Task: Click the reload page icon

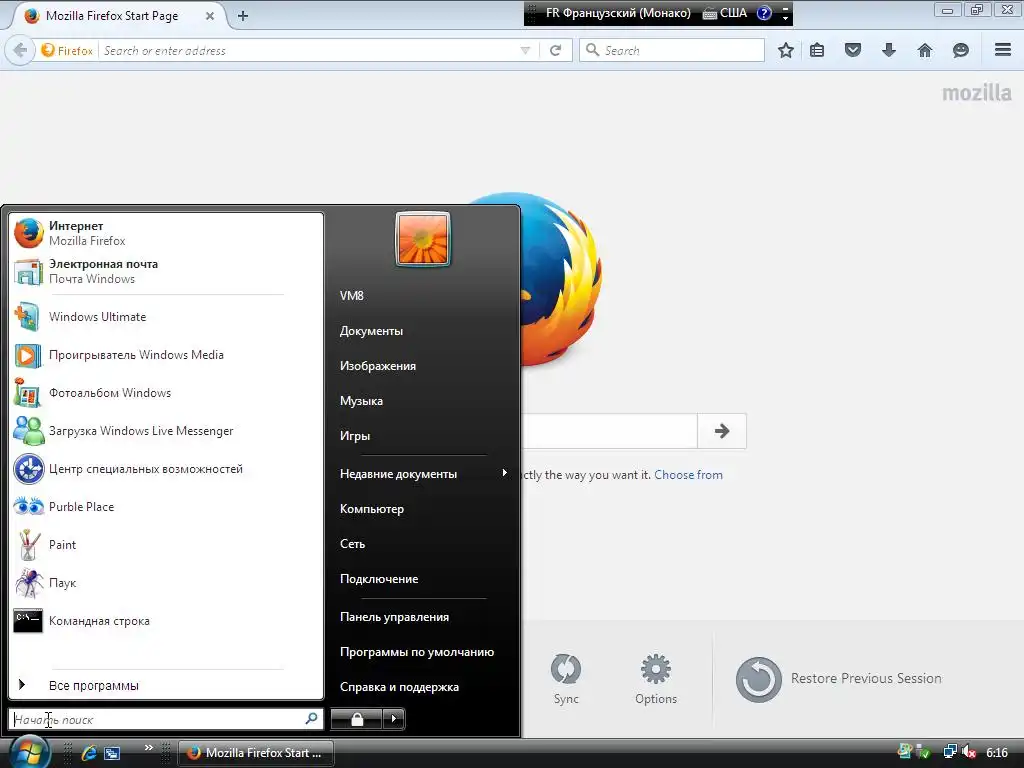Action: [x=556, y=50]
